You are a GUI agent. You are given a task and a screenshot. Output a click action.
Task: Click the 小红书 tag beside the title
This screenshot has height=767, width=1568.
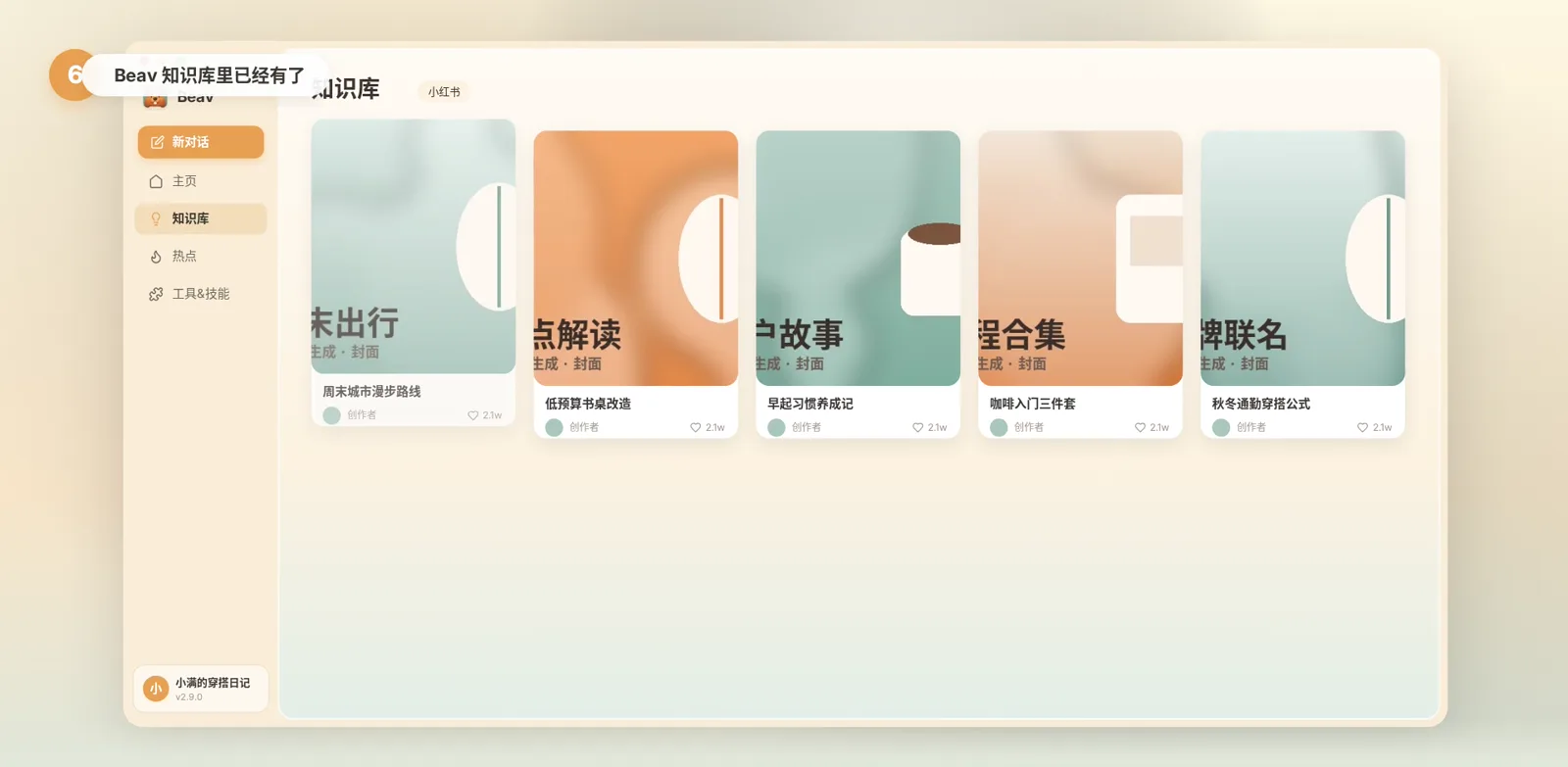[444, 92]
